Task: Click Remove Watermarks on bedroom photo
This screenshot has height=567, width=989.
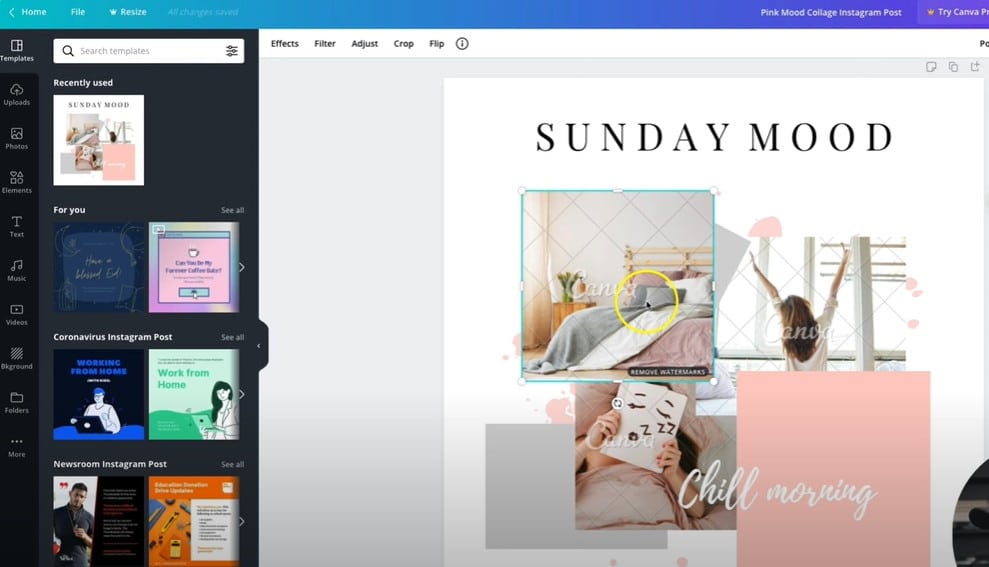Action: click(x=668, y=372)
